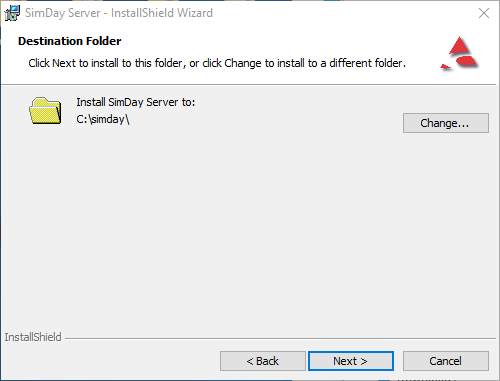
Task: Continue with the Next > button
Action: (x=351, y=361)
